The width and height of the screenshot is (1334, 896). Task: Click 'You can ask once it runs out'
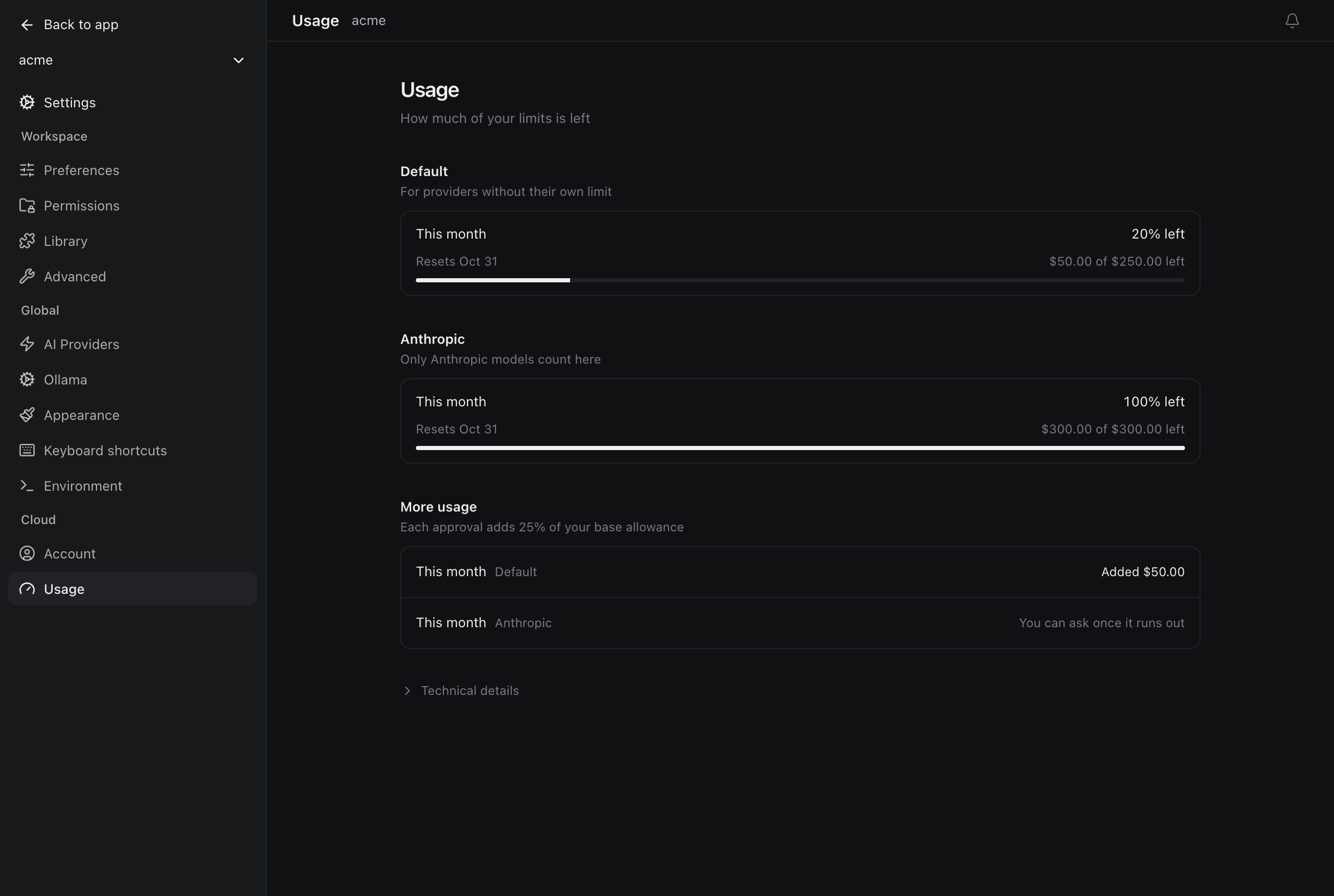coord(1102,623)
